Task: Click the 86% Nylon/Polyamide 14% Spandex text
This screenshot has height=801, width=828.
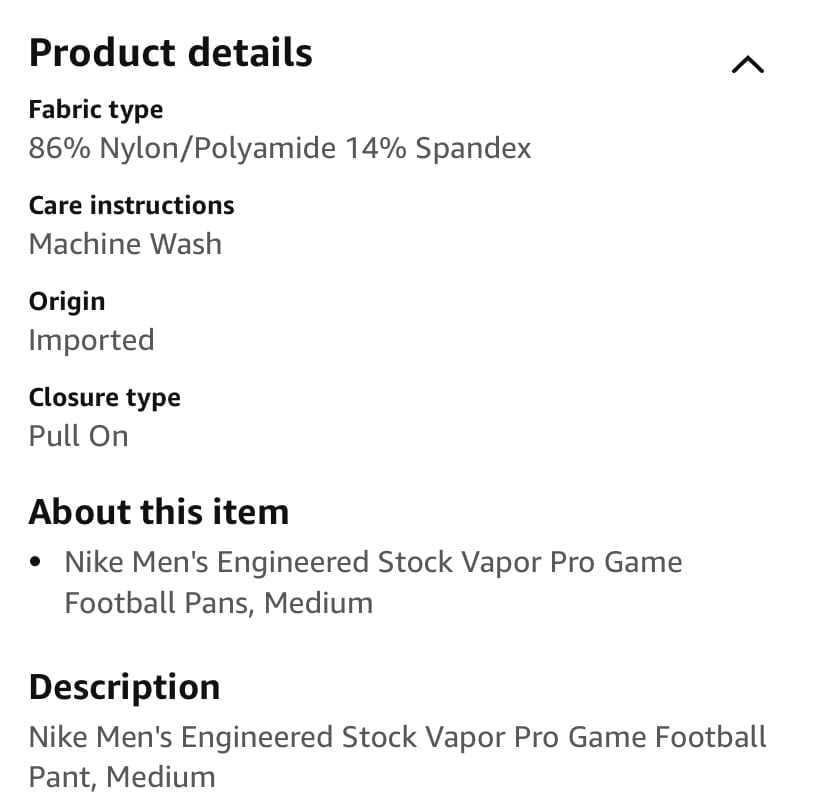Action: 280,148
